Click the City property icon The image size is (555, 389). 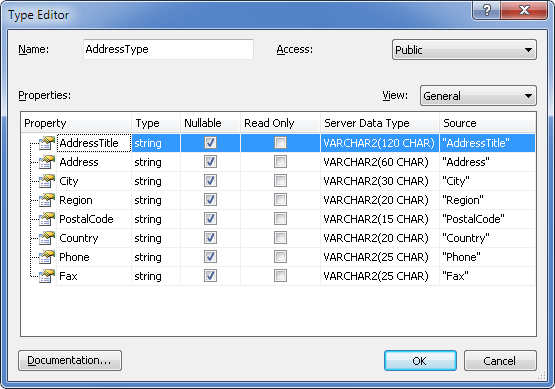pyautogui.click(x=47, y=181)
